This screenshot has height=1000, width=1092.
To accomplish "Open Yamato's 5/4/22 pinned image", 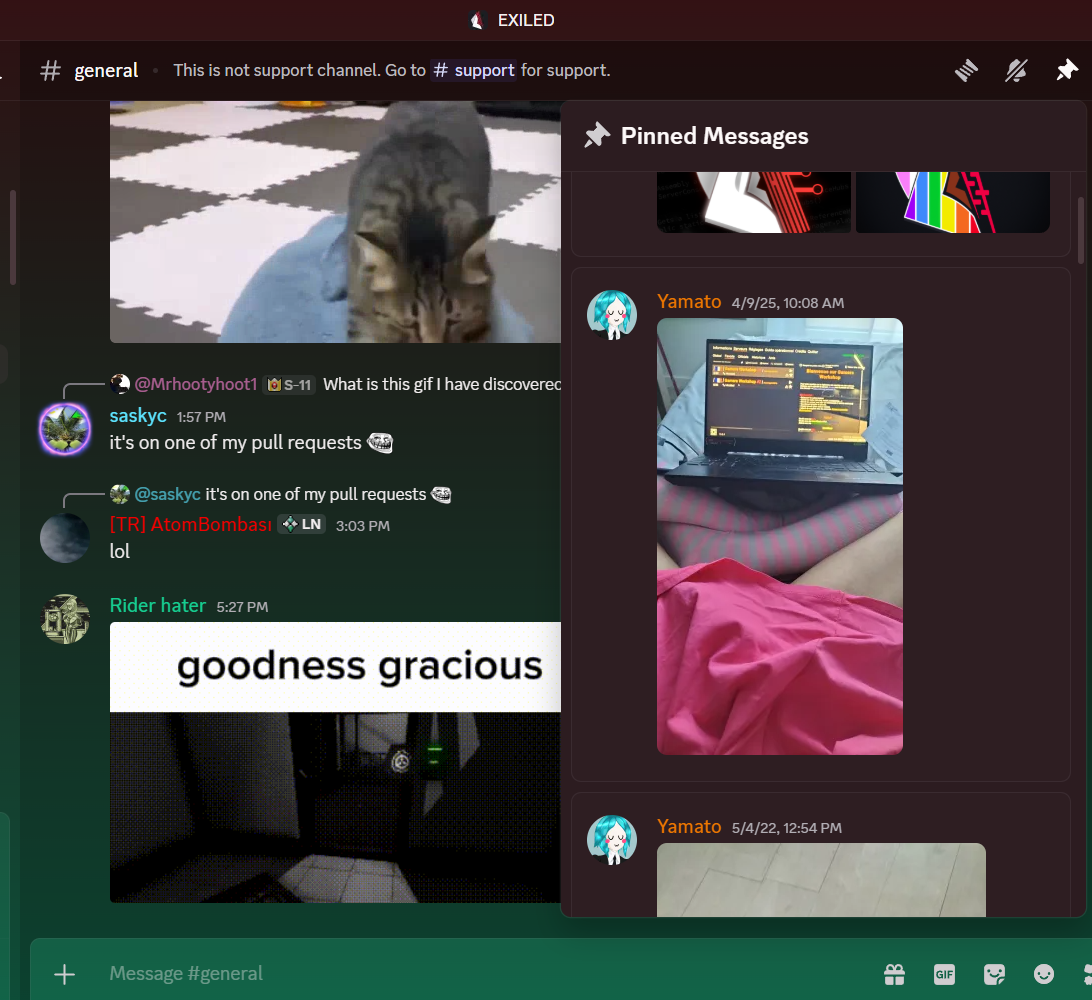I will (821, 880).
